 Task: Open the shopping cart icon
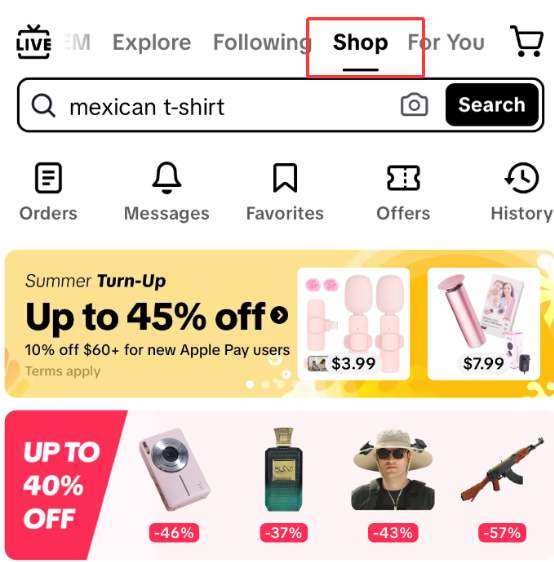click(x=527, y=41)
